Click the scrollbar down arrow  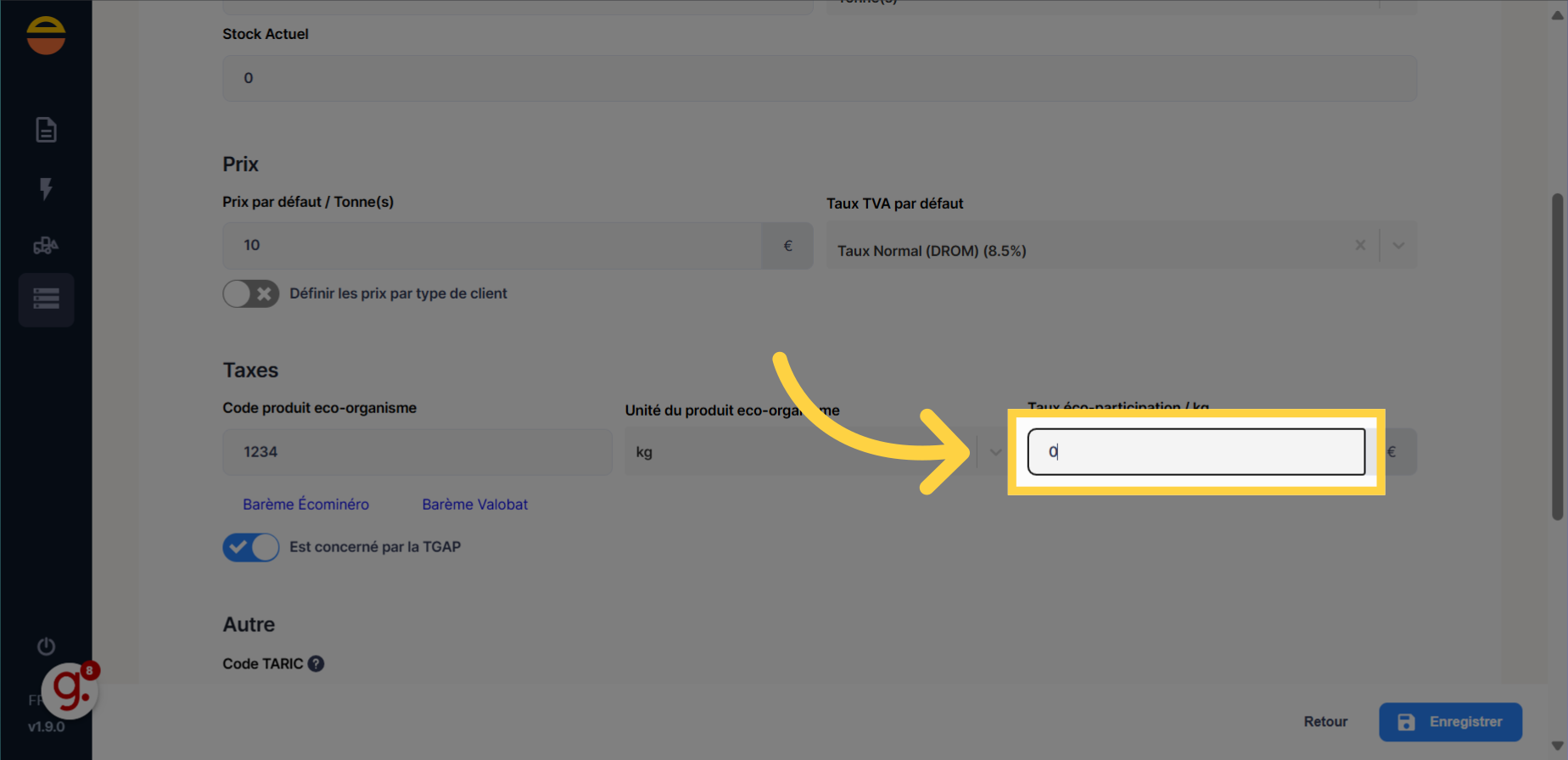[1557, 746]
